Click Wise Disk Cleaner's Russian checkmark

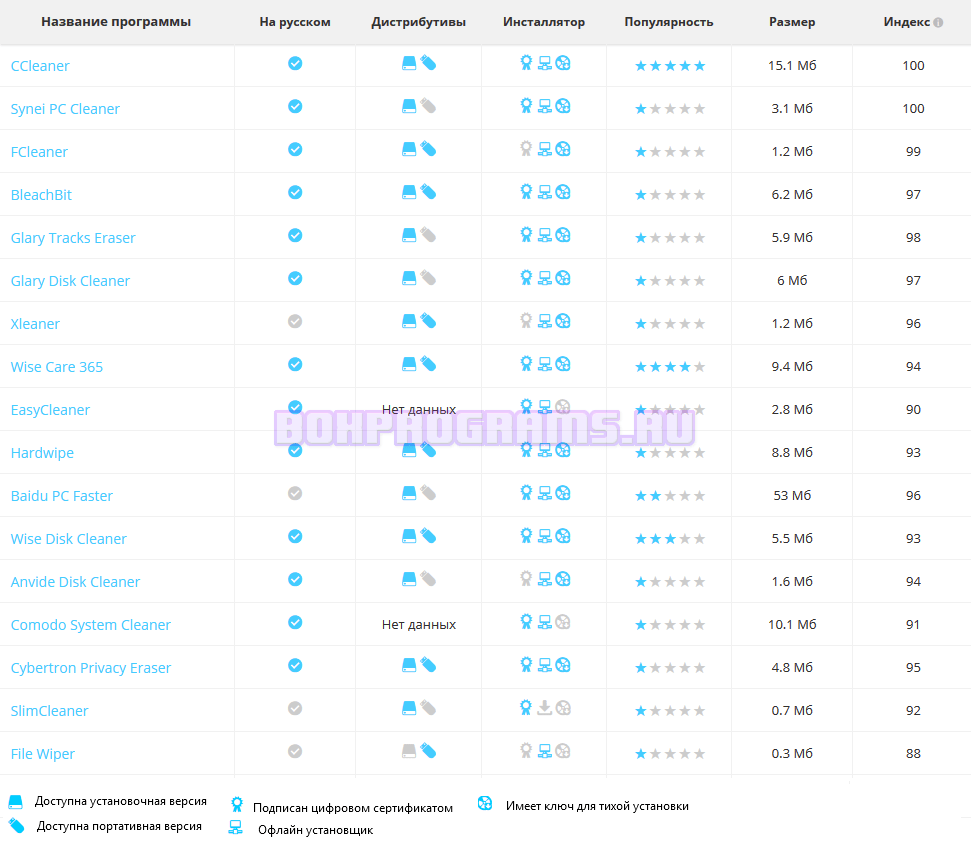tap(295, 536)
